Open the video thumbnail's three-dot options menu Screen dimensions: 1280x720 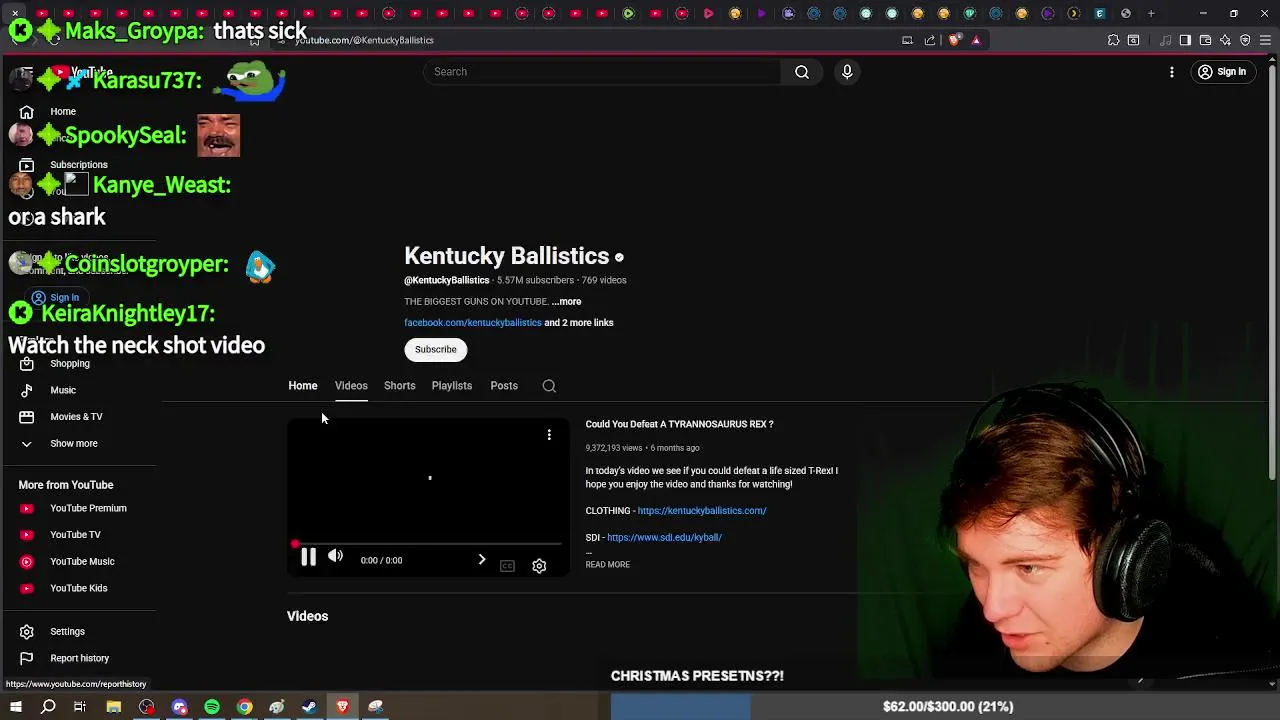point(549,435)
